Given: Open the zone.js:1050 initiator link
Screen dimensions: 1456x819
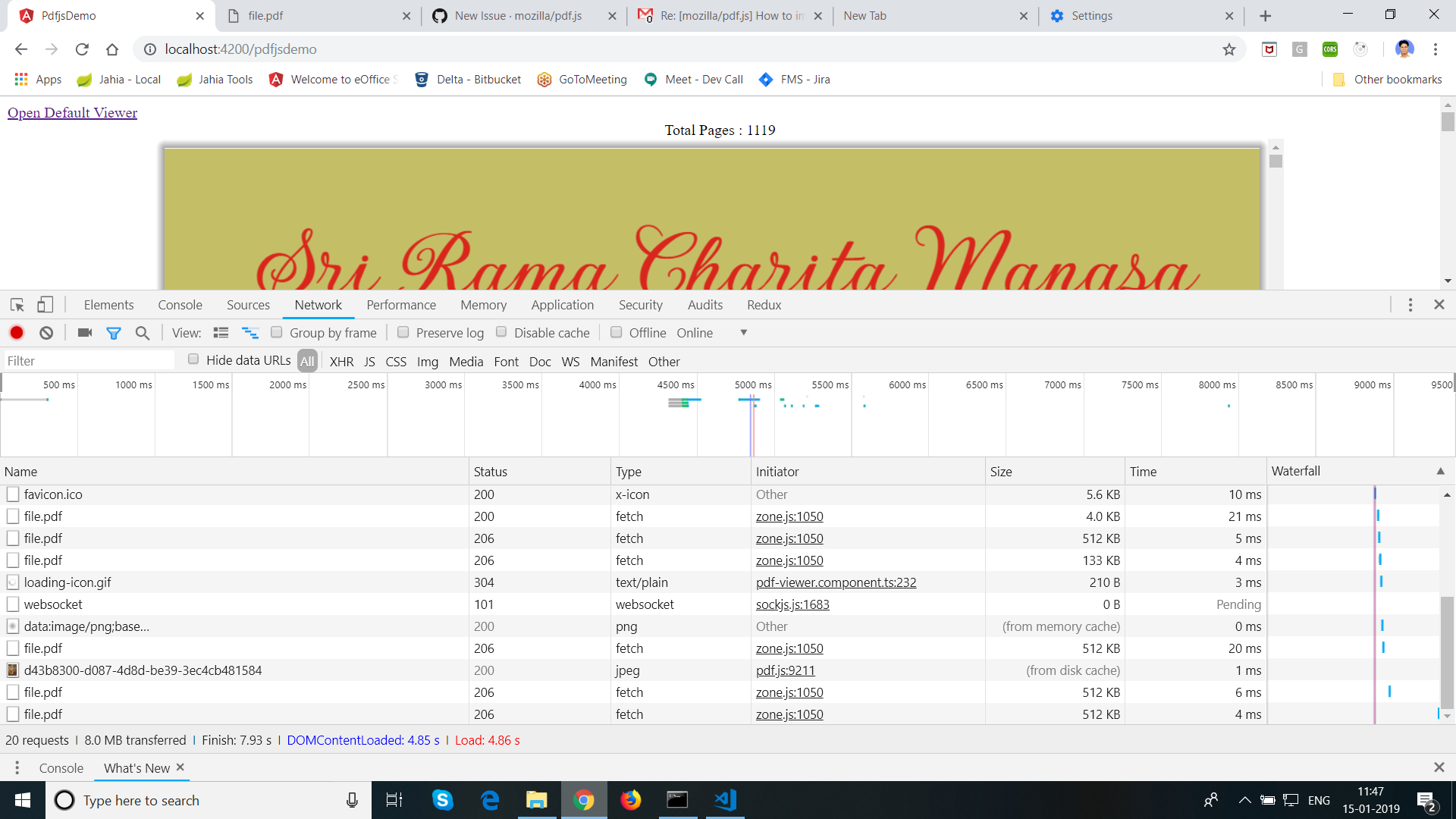Looking at the screenshot, I should point(789,516).
